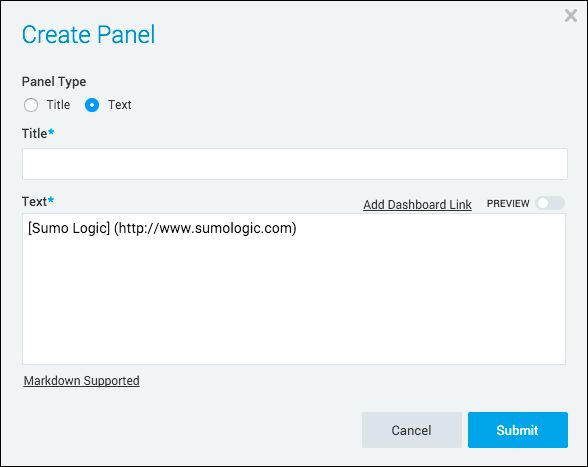This screenshot has width=588, height=467.
Task: Click inside the Text markdown area
Action: (294, 289)
